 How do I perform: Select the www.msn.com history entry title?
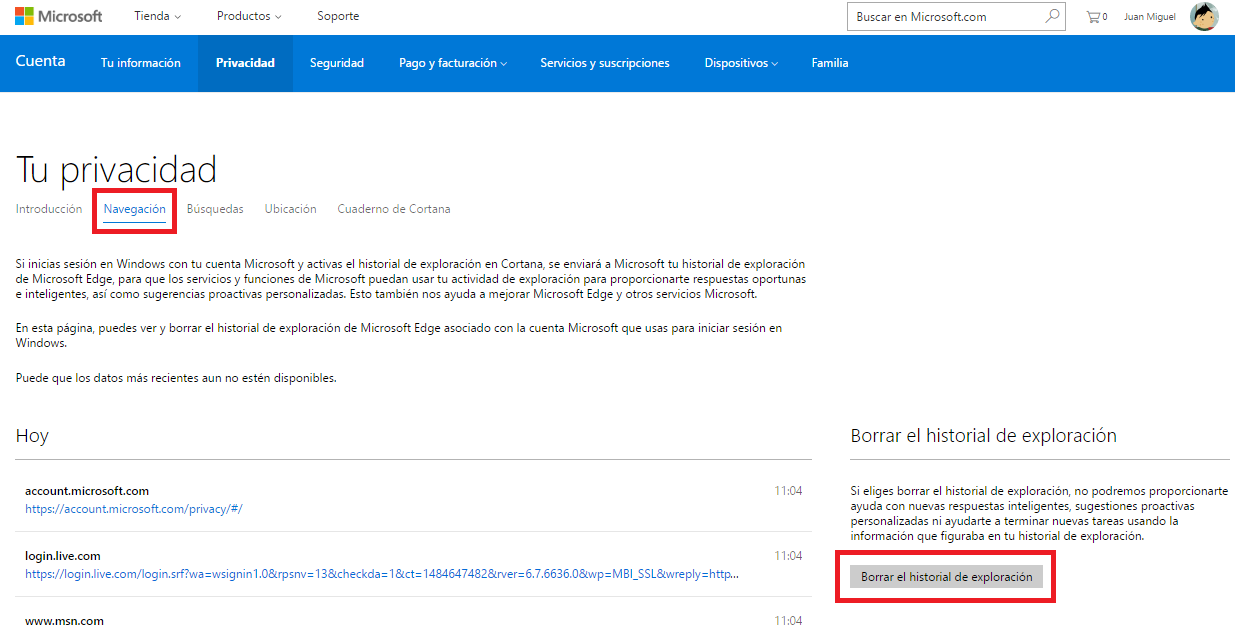64,621
